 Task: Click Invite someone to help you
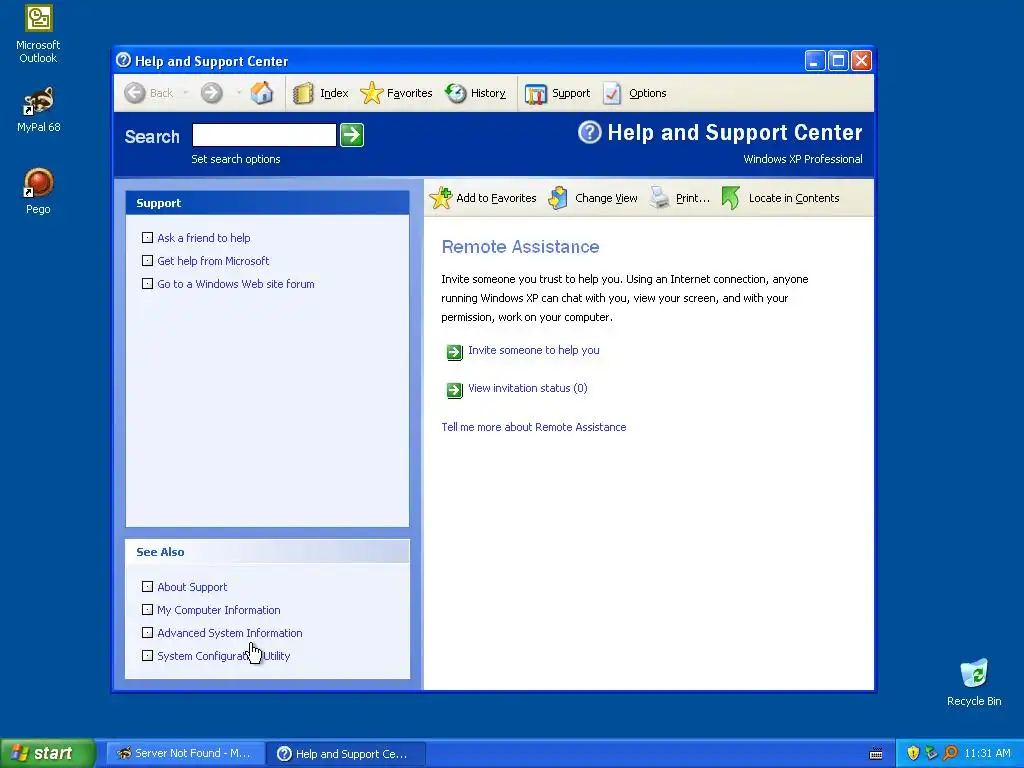[534, 350]
